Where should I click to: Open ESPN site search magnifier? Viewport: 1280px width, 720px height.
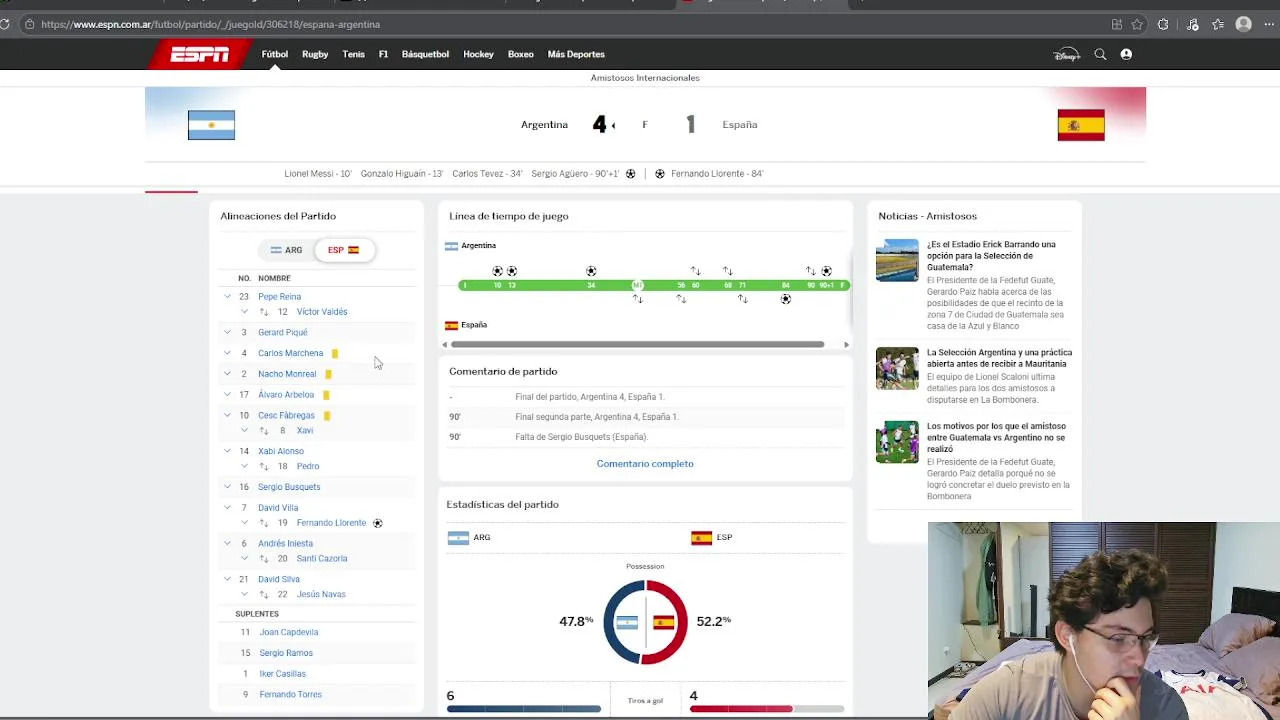click(1100, 54)
